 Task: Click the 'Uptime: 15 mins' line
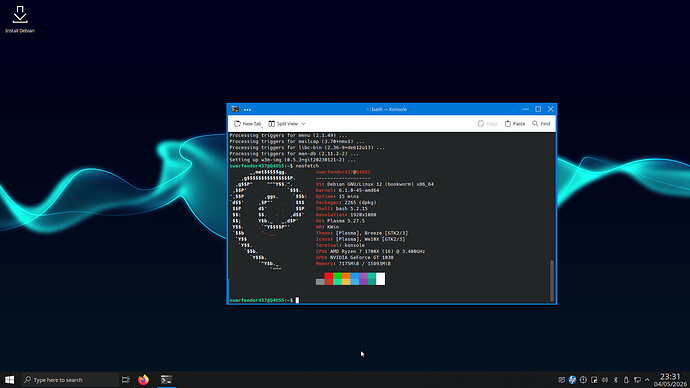coord(337,197)
